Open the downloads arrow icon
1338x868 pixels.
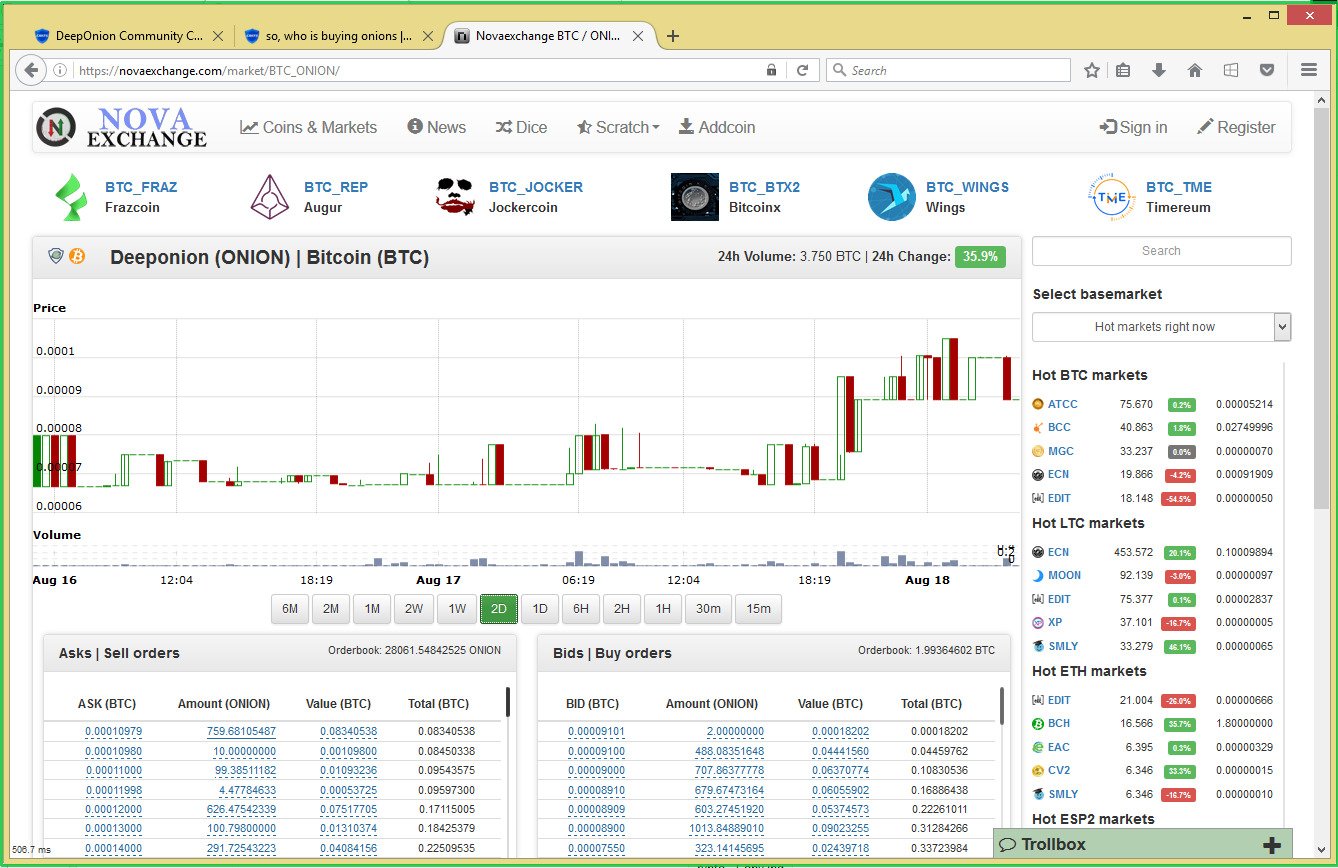[1159, 70]
